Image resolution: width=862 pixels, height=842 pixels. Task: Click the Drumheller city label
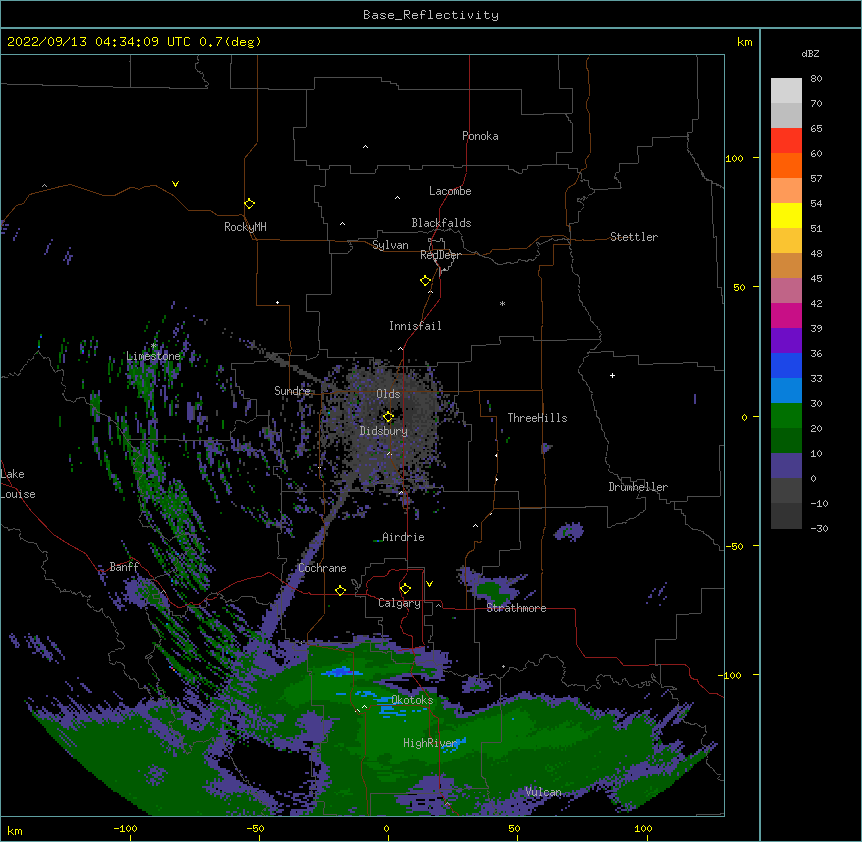(638, 487)
